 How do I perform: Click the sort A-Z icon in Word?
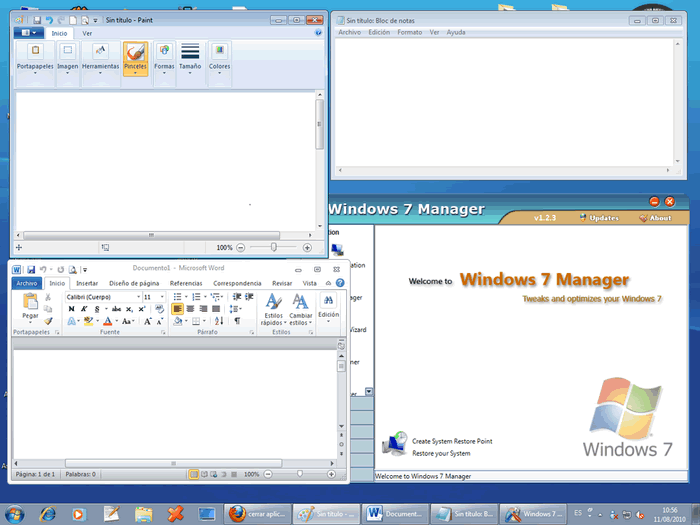(219, 321)
